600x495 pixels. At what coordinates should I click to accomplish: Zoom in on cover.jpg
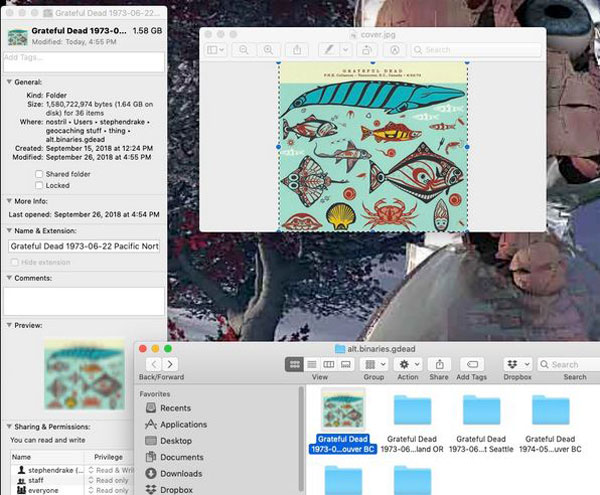(x=269, y=49)
